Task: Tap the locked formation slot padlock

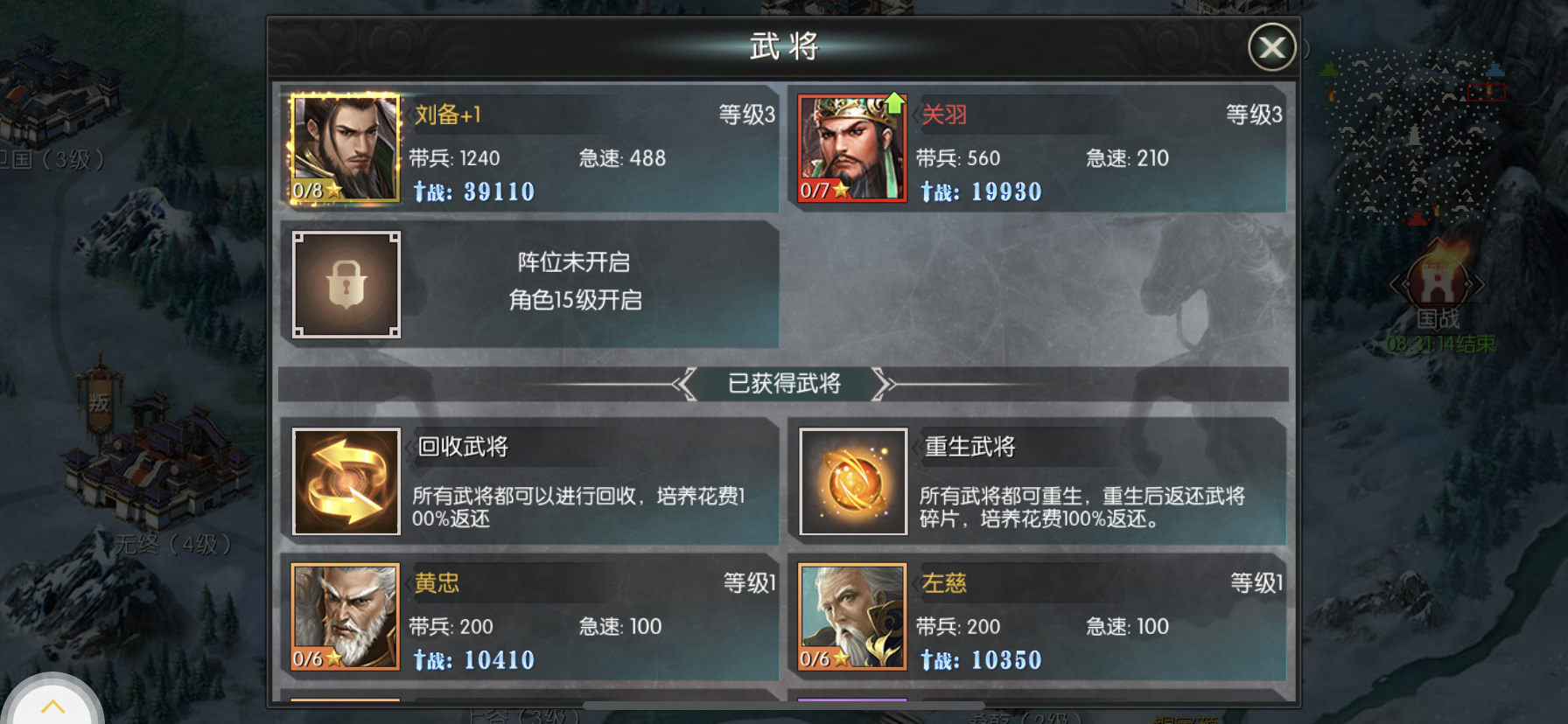Action: tap(346, 284)
